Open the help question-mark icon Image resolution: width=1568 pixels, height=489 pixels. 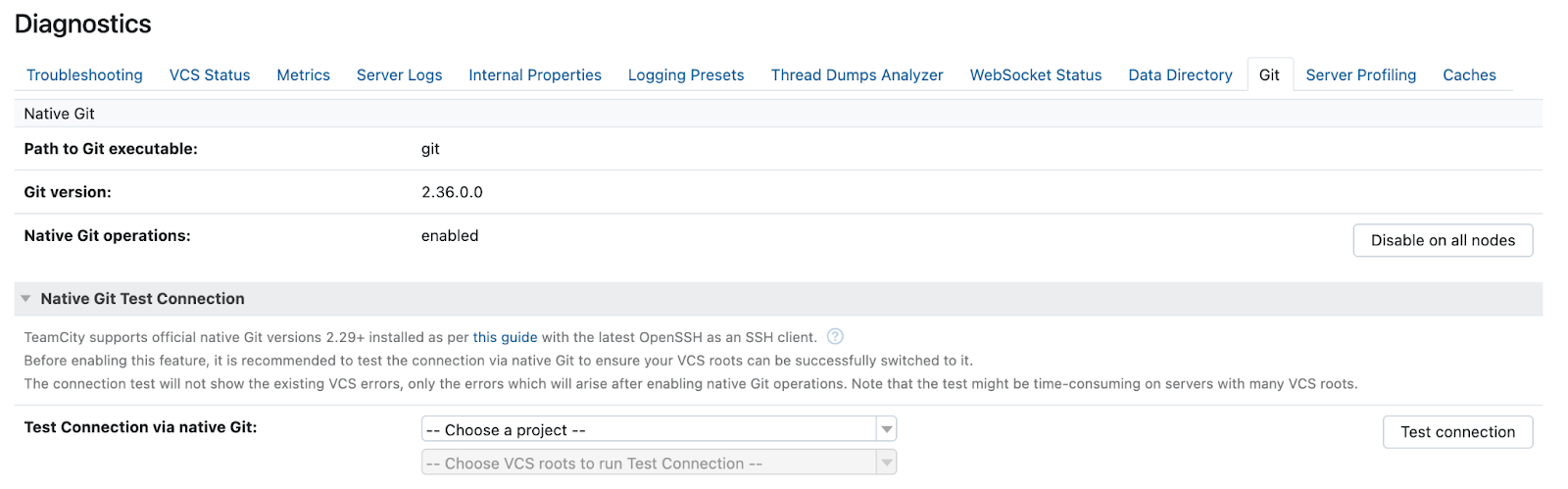(835, 336)
